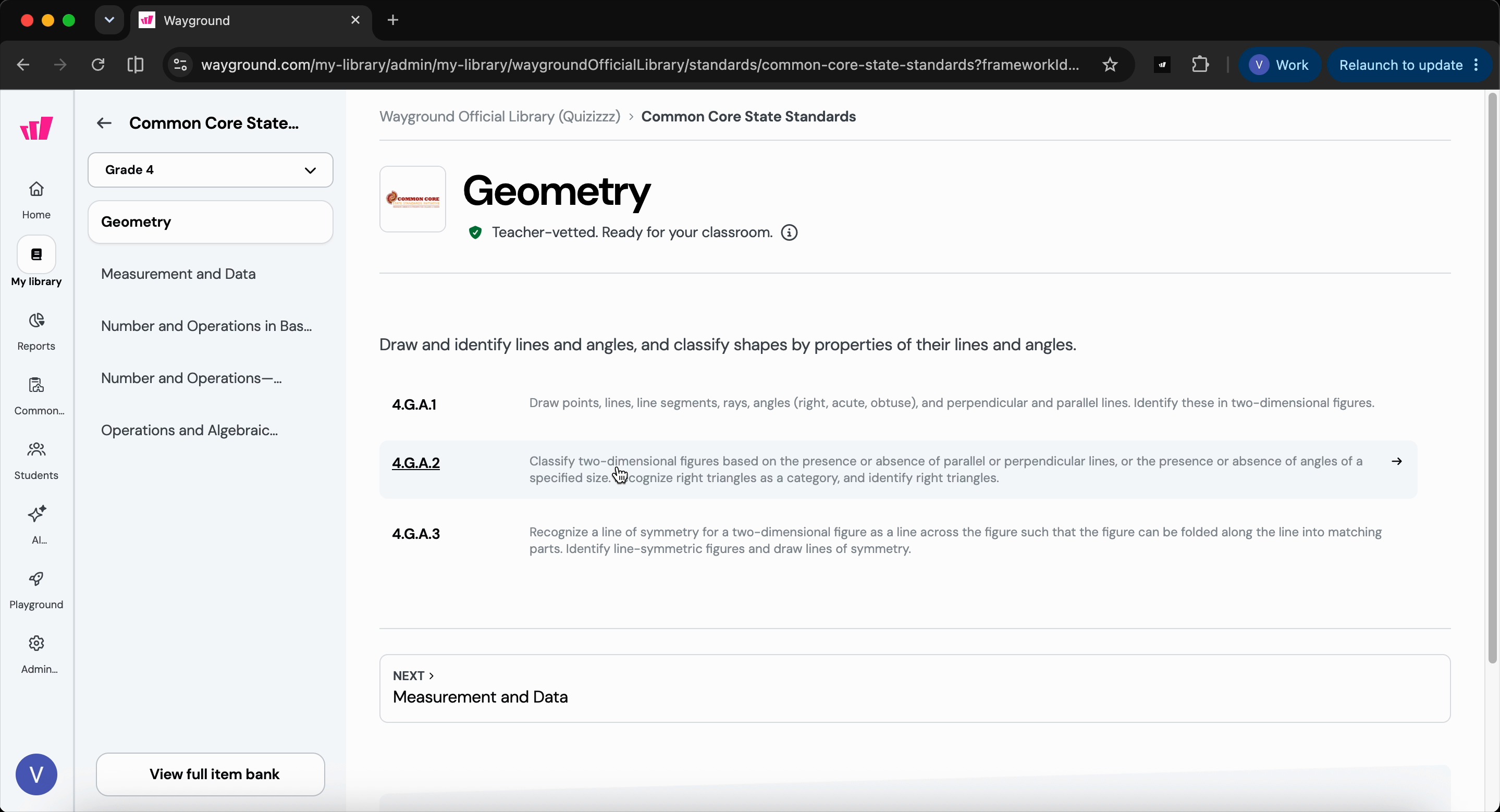Open the tab search dropdown arrow
The height and width of the screenshot is (812, 1500).
109,20
